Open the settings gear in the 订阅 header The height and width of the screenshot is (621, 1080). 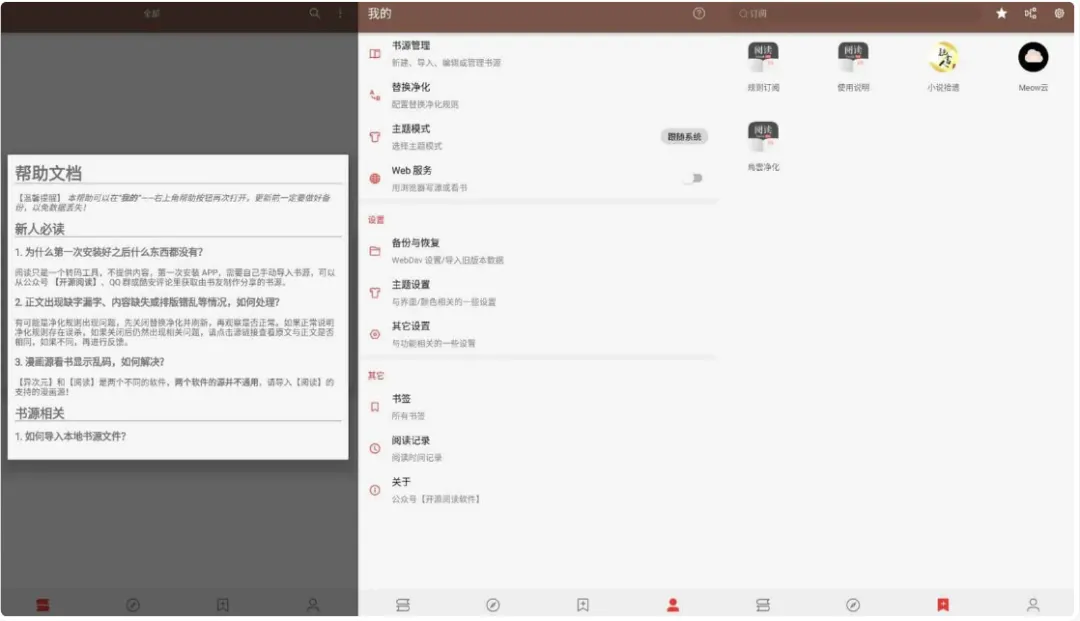[x=1059, y=13]
